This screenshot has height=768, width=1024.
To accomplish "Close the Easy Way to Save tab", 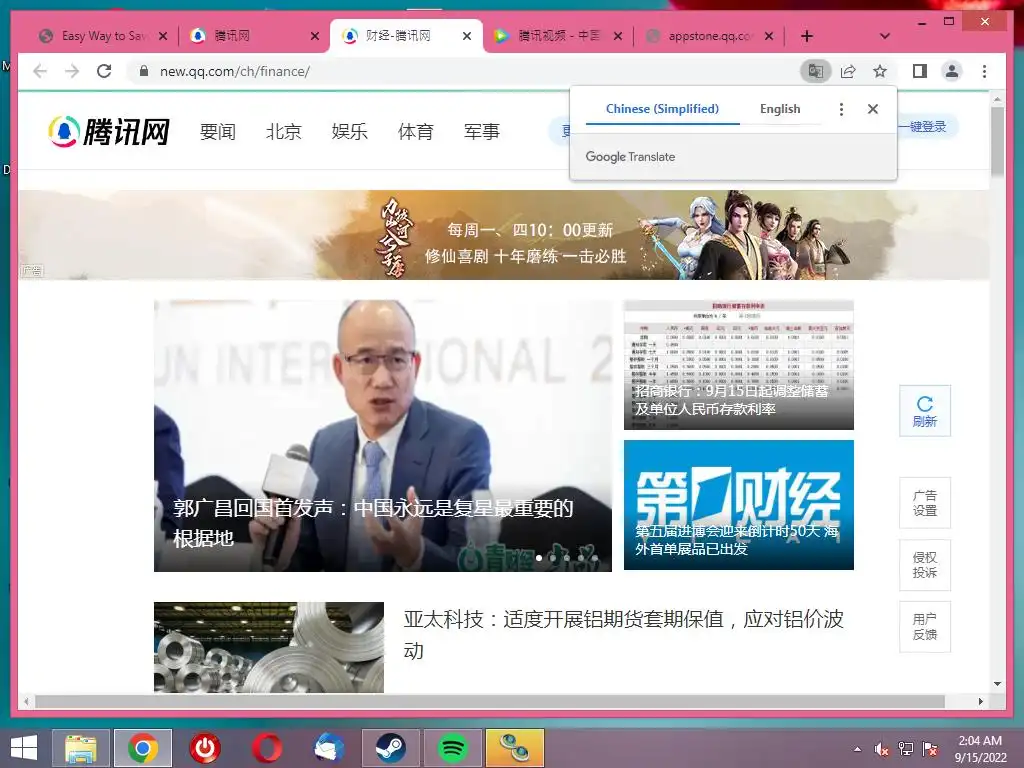I will point(163,36).
